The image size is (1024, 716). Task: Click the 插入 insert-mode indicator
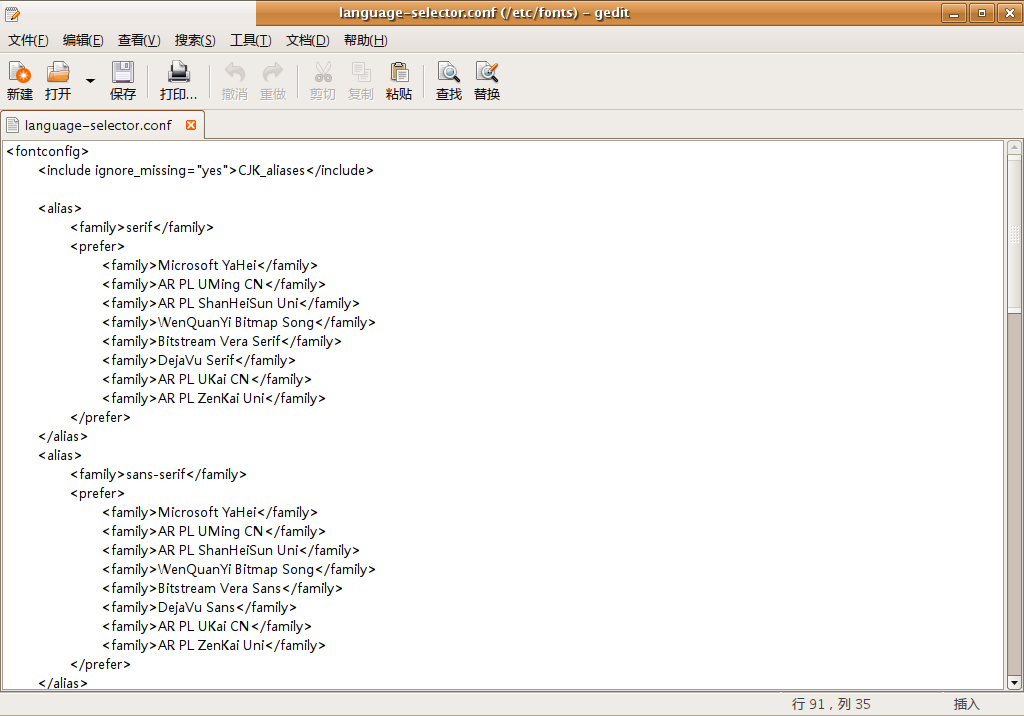point(967,704)
